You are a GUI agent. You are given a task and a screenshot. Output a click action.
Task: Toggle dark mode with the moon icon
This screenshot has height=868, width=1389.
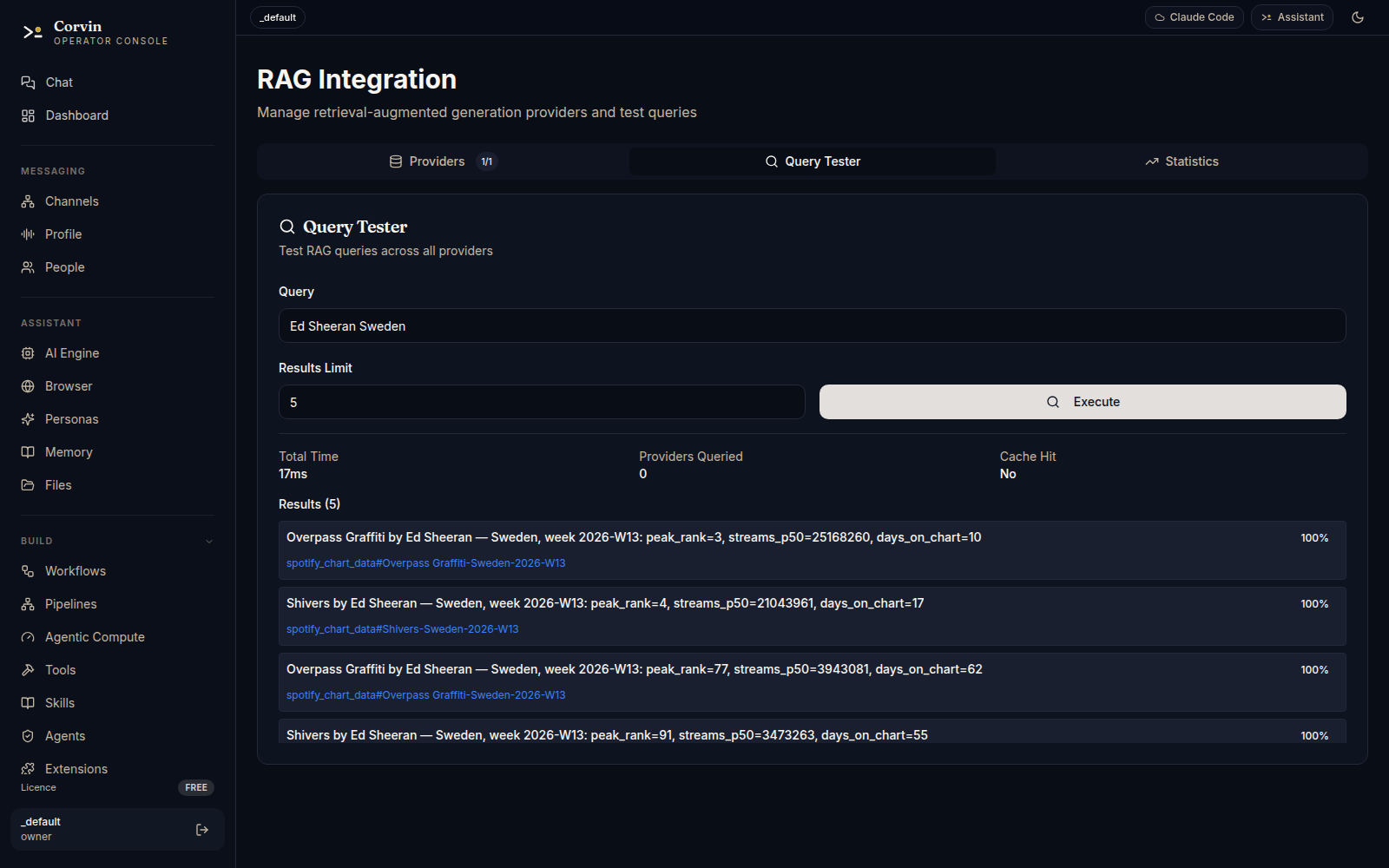point(1358,17)
